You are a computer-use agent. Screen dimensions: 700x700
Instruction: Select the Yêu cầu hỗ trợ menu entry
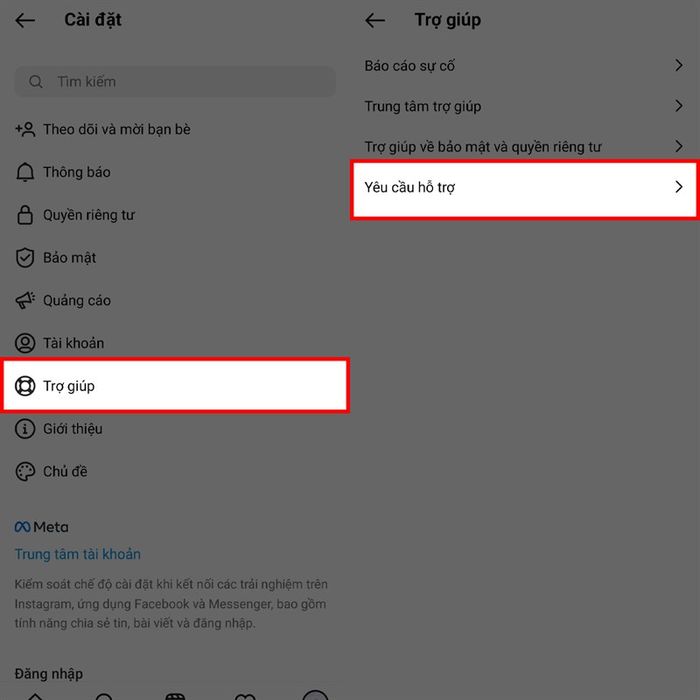click(x=524, y=190)
